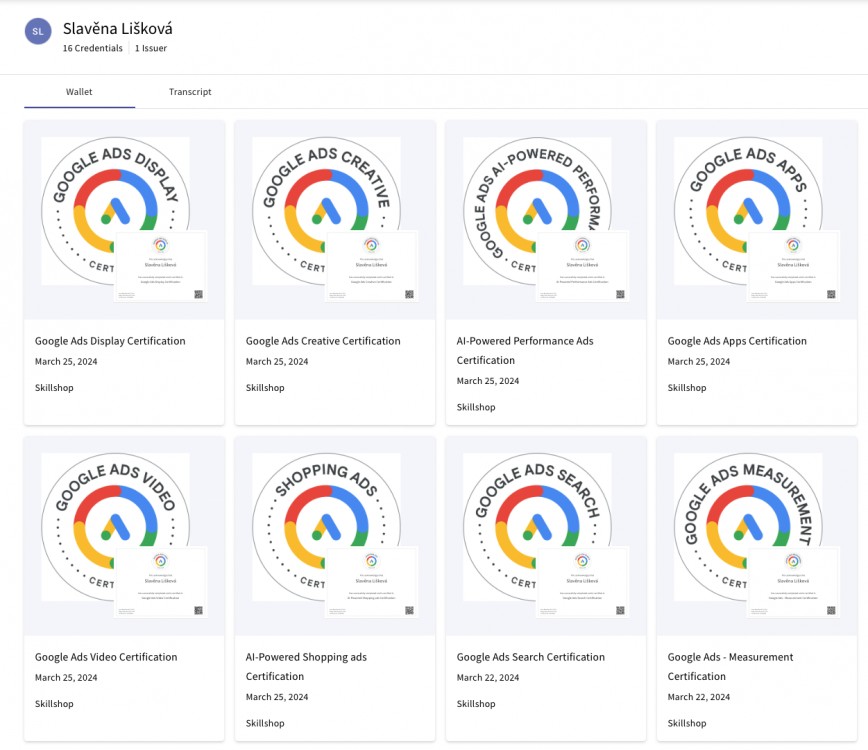Click Skillshop under Display Certification
868x750 pixels.
click(54, 387)
